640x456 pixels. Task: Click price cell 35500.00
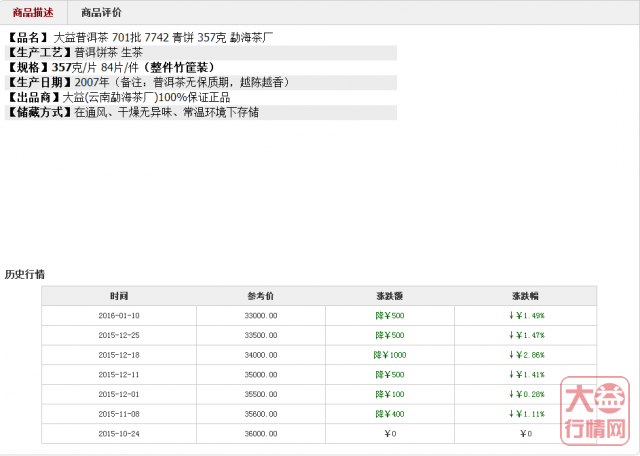(x=261, y=394)
